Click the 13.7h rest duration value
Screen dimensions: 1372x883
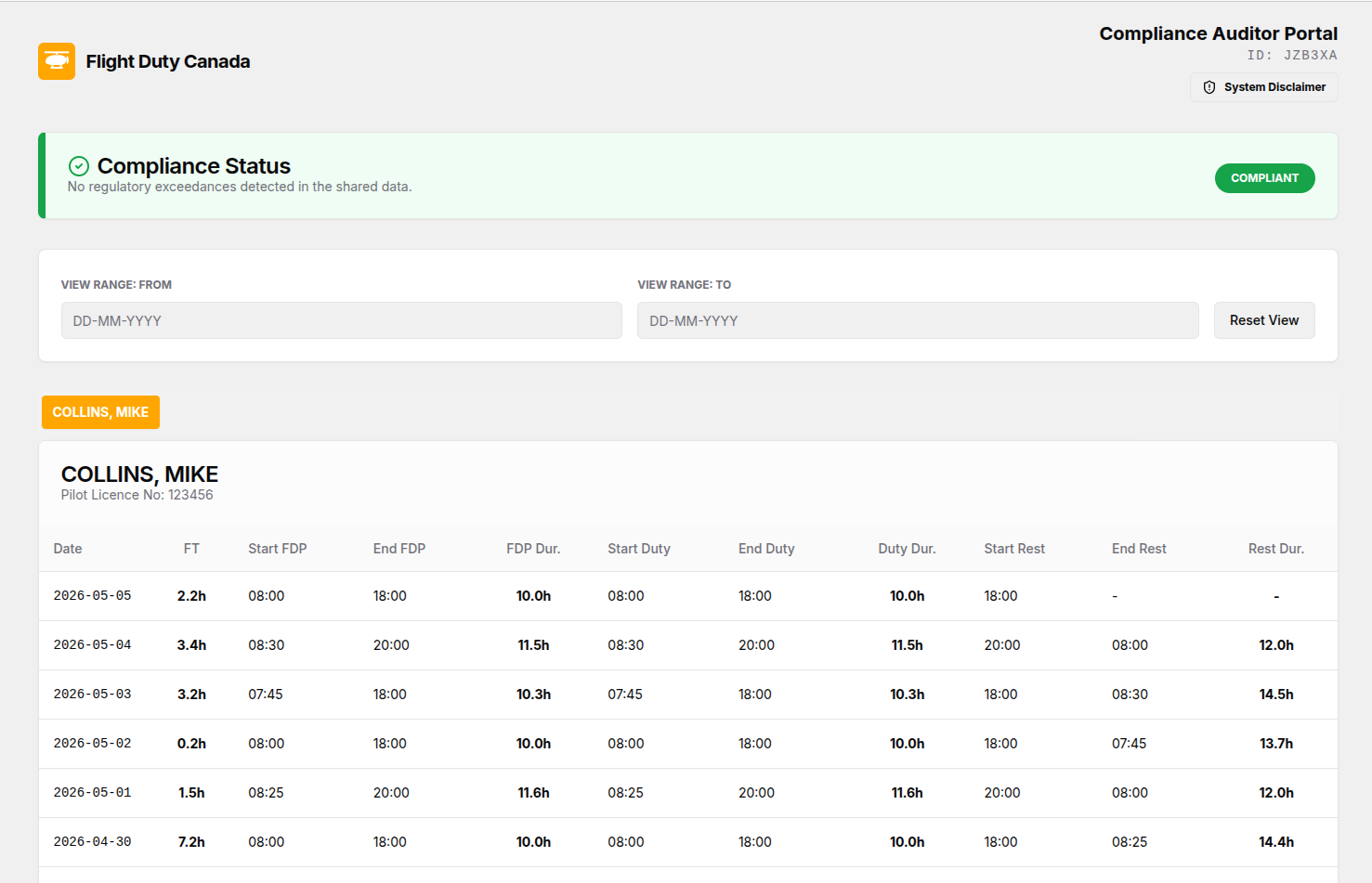(1276, 744)
